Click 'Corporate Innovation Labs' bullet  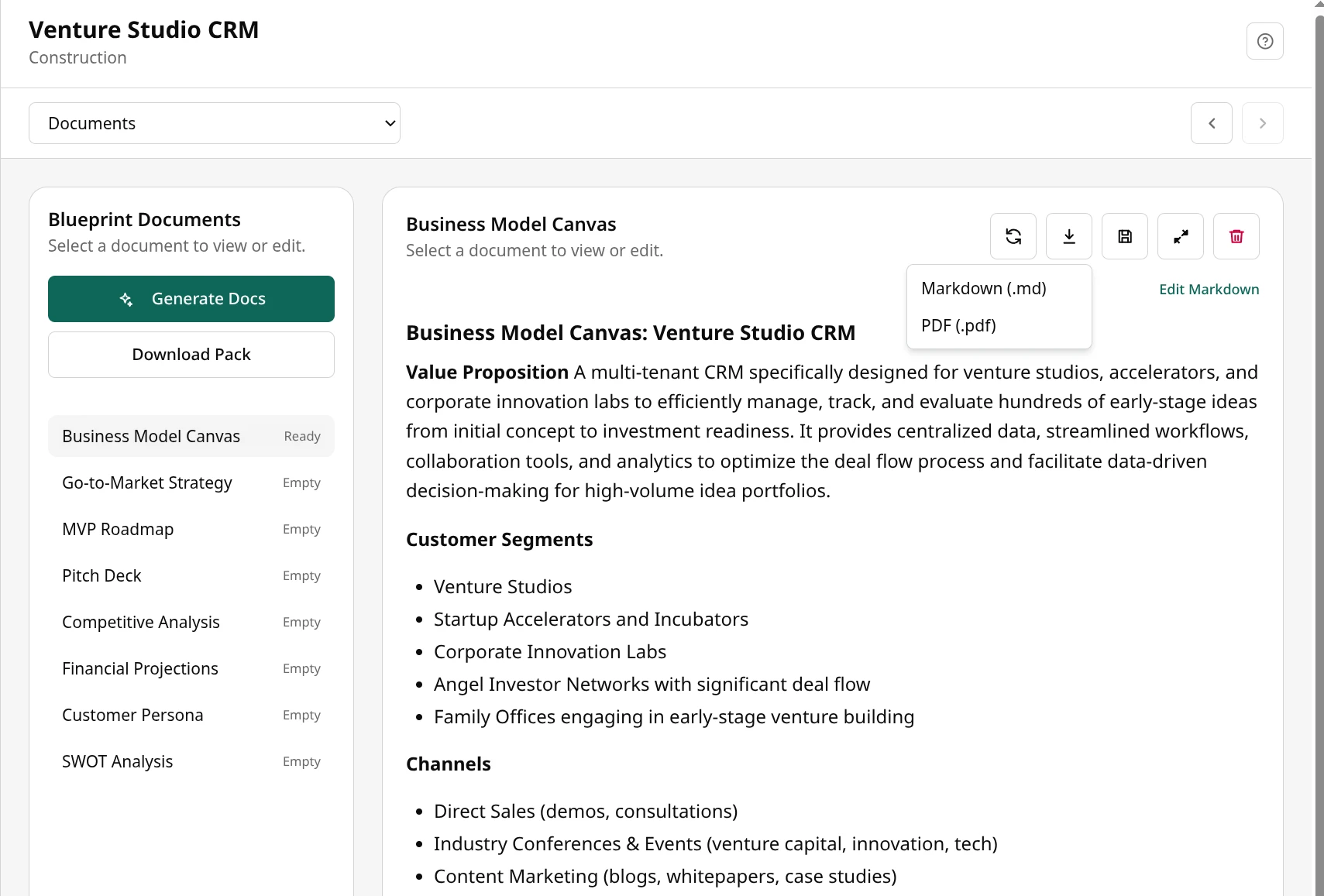tap(550, 652)
